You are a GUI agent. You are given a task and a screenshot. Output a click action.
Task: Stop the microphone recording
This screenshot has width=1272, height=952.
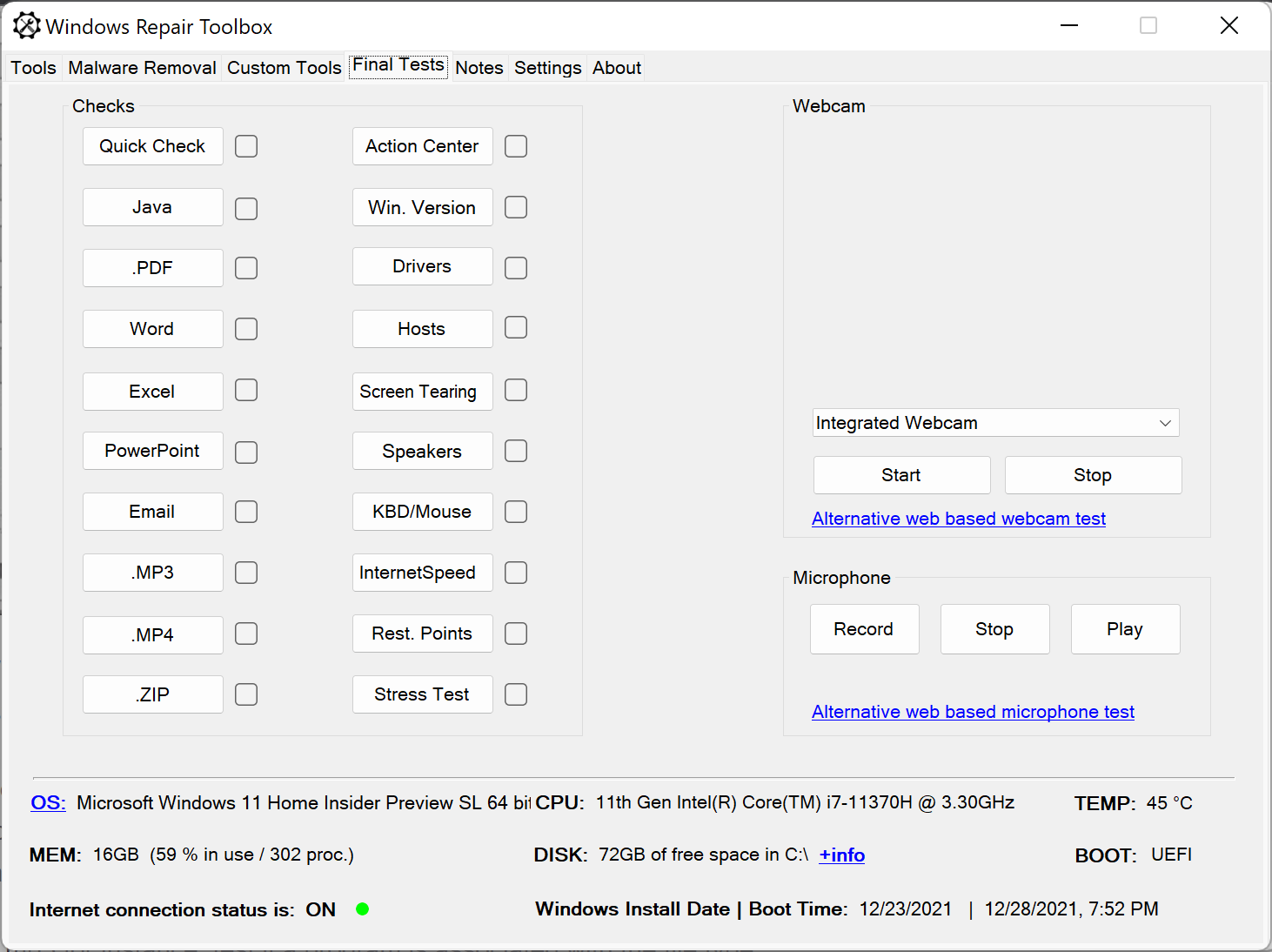point(995,629)
